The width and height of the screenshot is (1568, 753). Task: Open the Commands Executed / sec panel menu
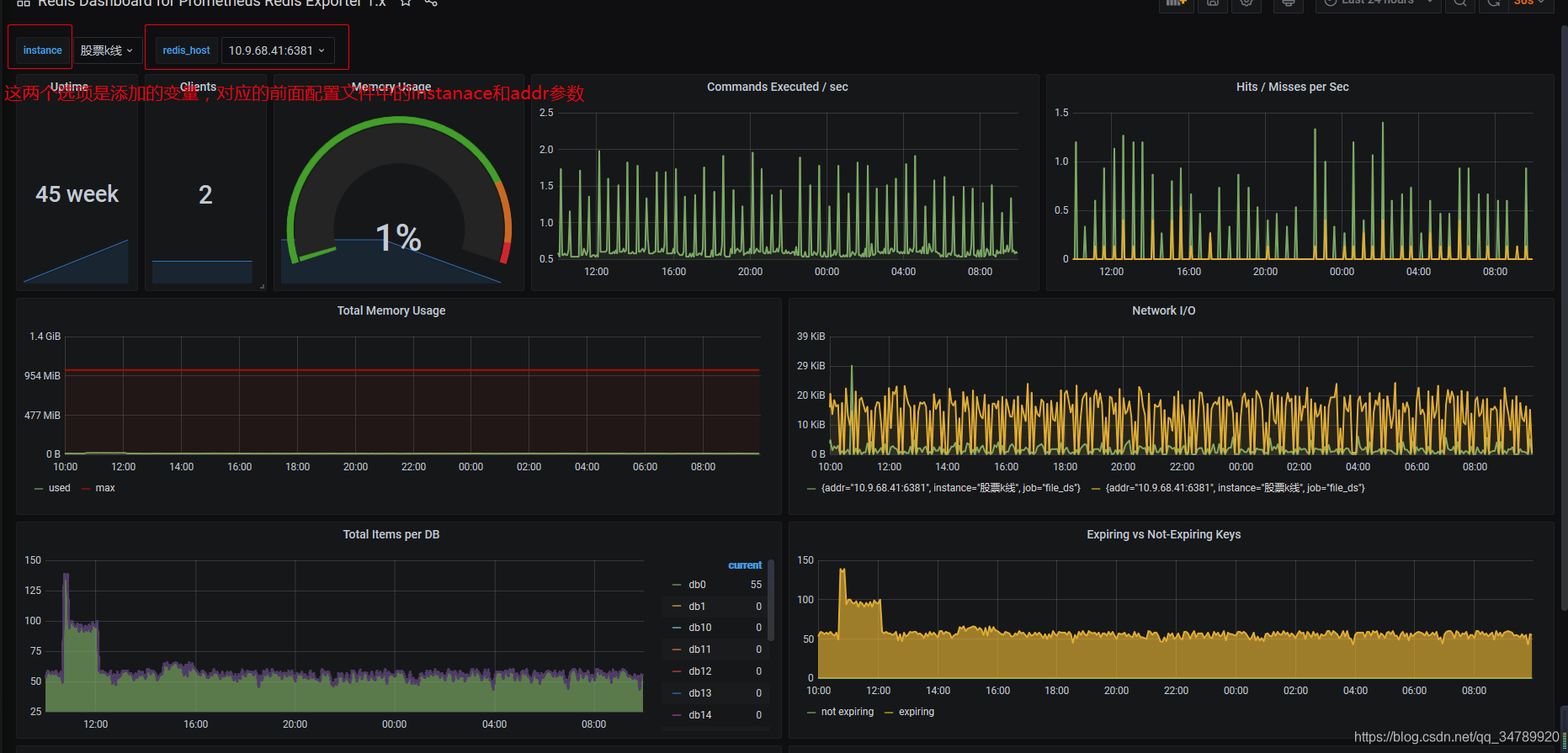pos(777,87)
